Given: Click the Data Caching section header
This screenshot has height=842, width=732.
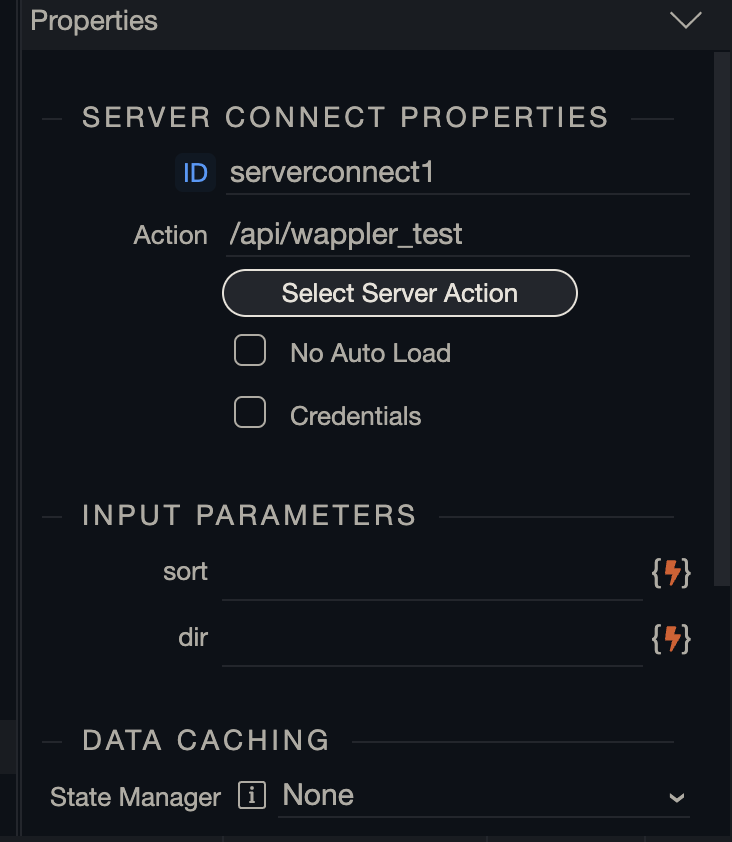Looking at the screenshot, I should (206, 740).
